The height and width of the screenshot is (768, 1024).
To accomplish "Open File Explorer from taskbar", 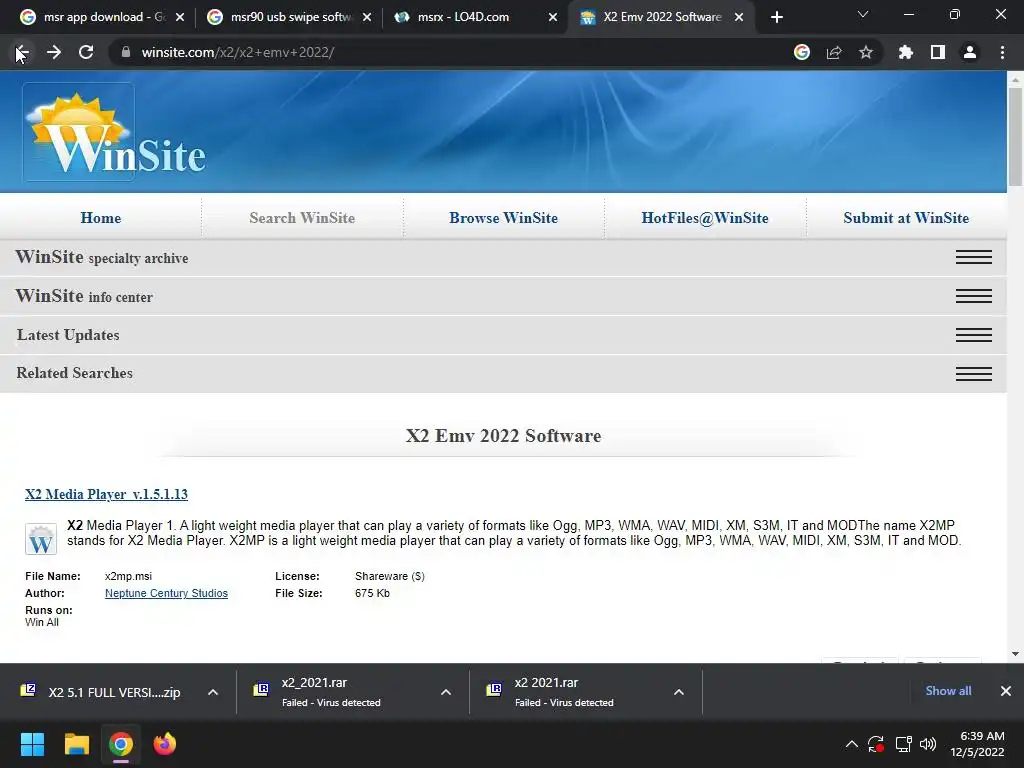I will coord(76,744).
